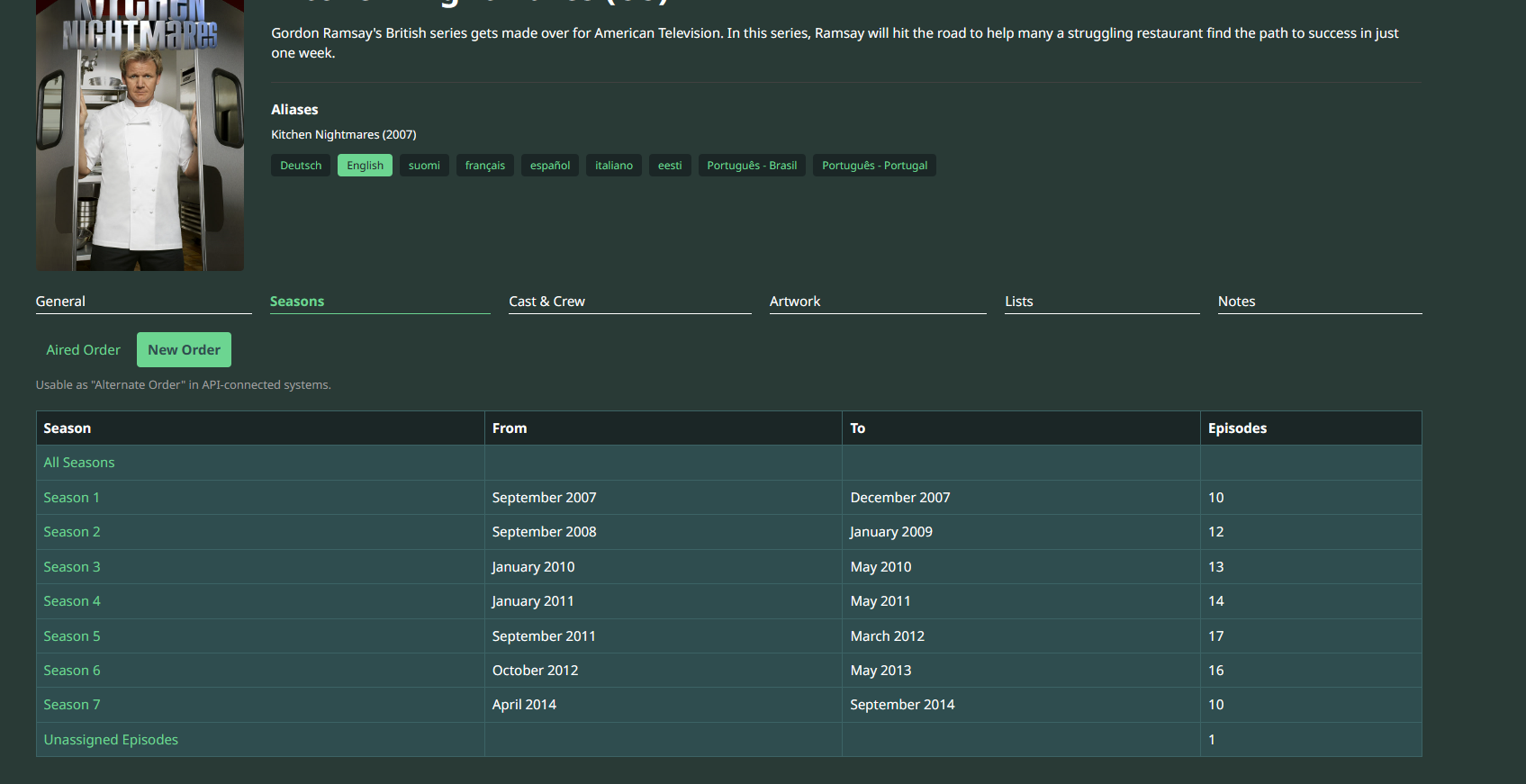Image resolution: width=1526 pixels, height=784 pixels.
Task: Click Season 4's episode count 14
Action: pos(1311,601)
